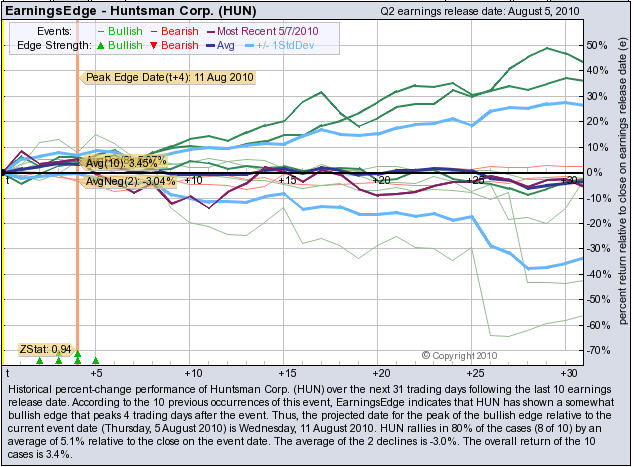
Task: Click the -10% y-axis label
Action: [x=599, y=198]
